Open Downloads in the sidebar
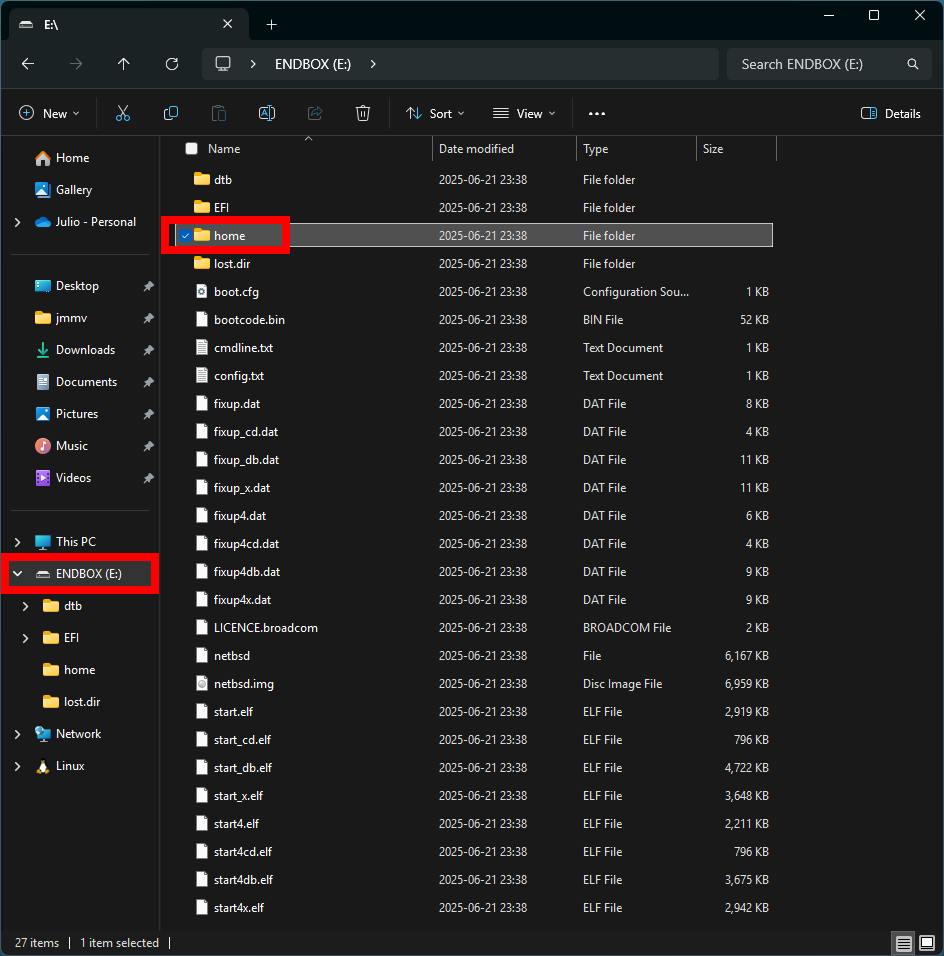Screen dimensions: 944x956 pos(85,350)
